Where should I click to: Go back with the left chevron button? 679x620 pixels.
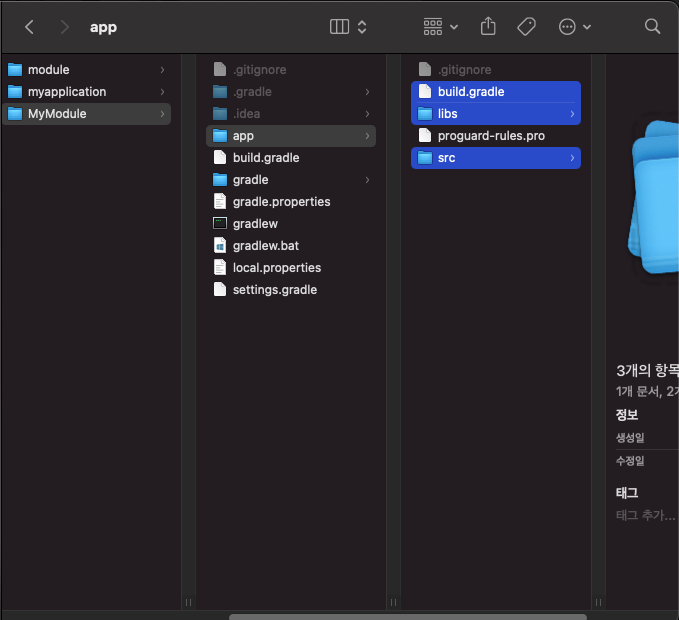tap(29, 27)
